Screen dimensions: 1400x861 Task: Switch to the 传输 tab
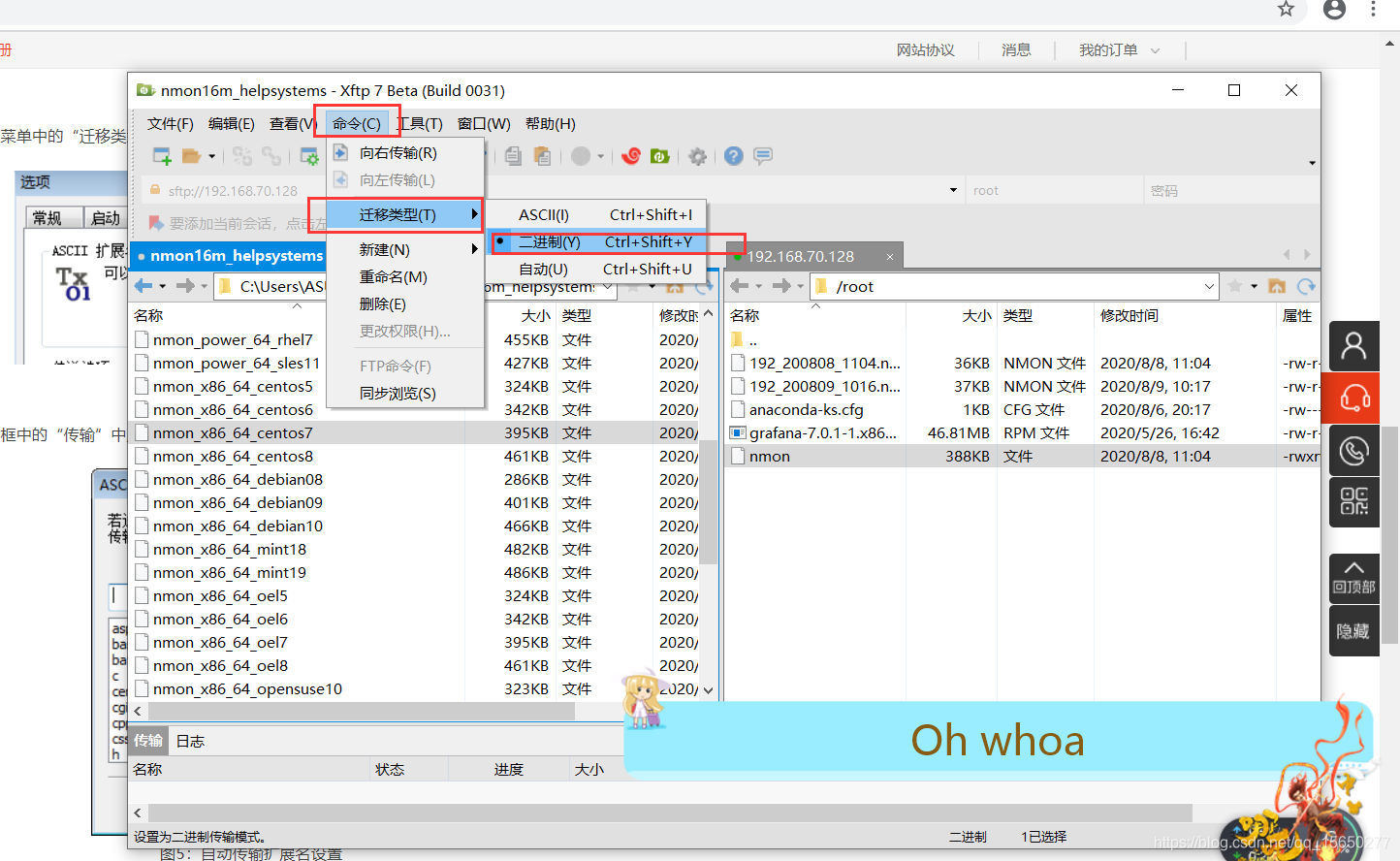pyautogui.click(x=148, y=741)
